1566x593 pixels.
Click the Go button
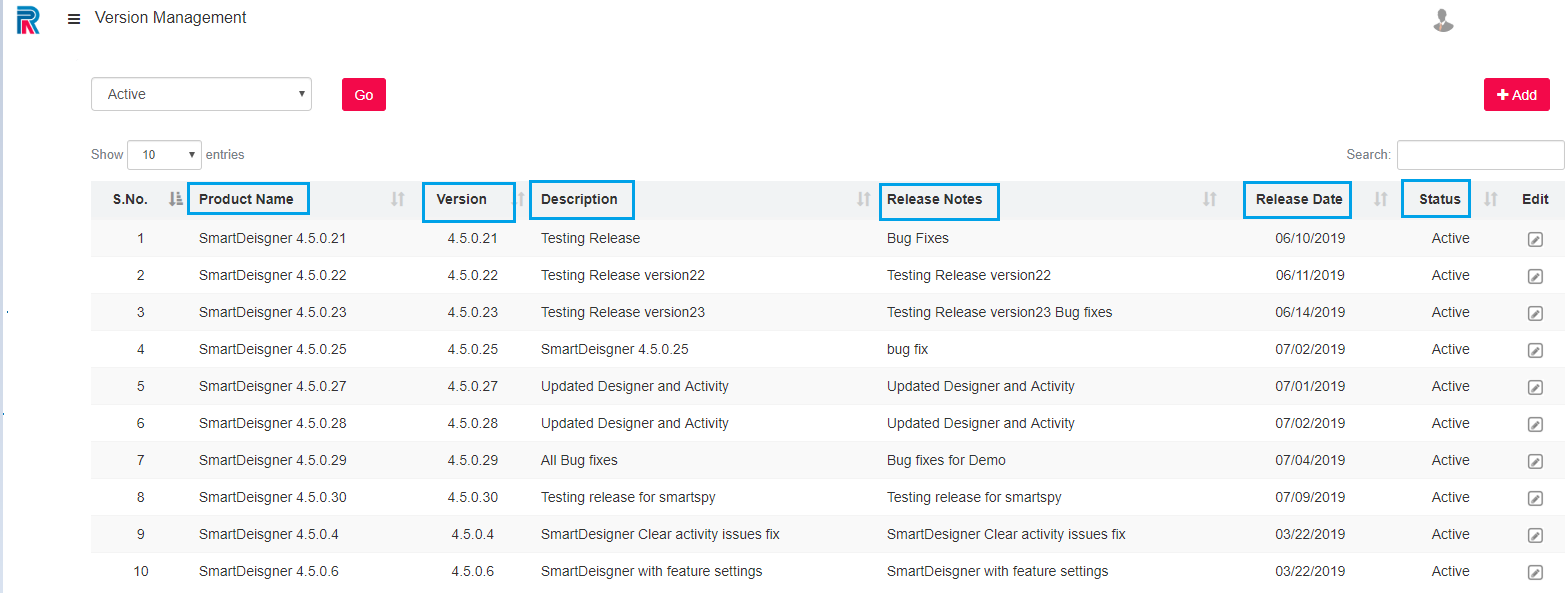(363, 93)
